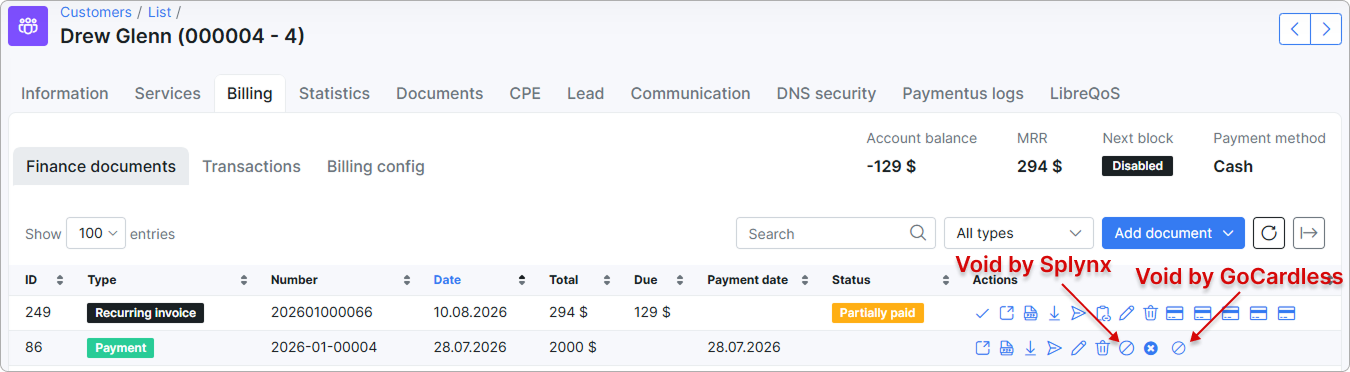Open the Statistics tab
Image resolution: width=1350 pixels, height=372 pixels.
point(334,93)
